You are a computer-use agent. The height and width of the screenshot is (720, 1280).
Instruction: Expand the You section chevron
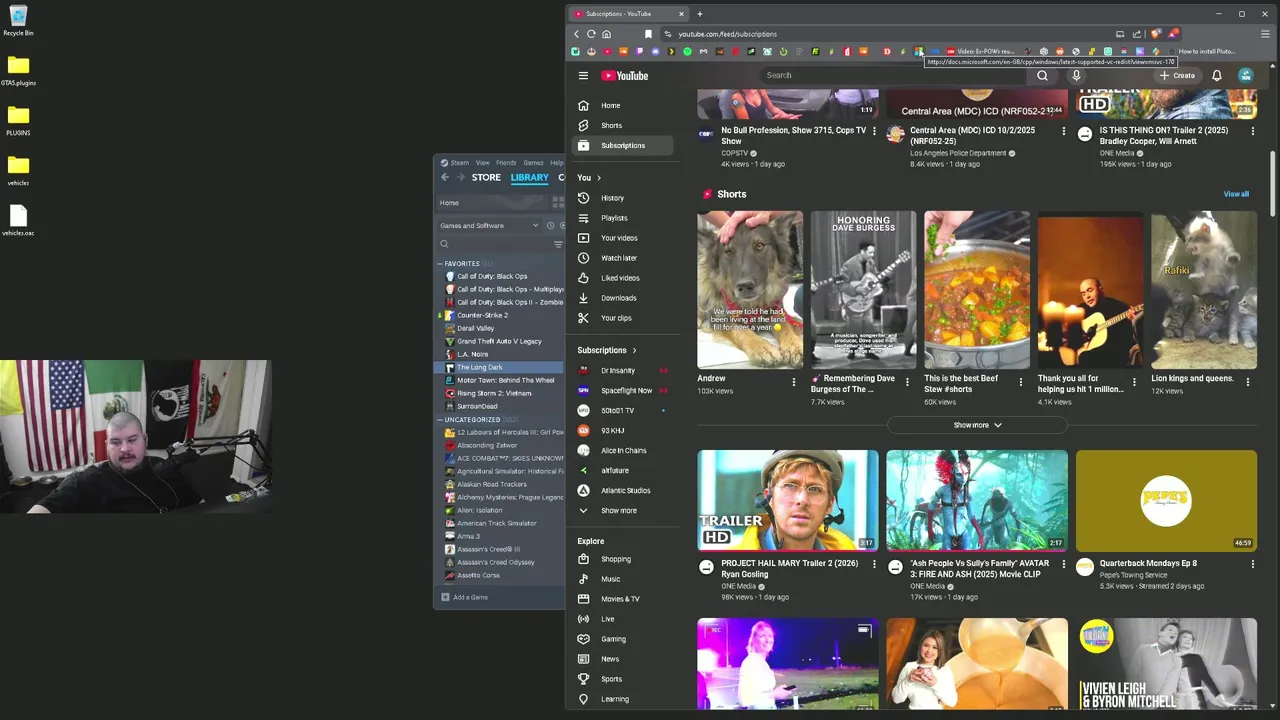[x=598, y=178]
